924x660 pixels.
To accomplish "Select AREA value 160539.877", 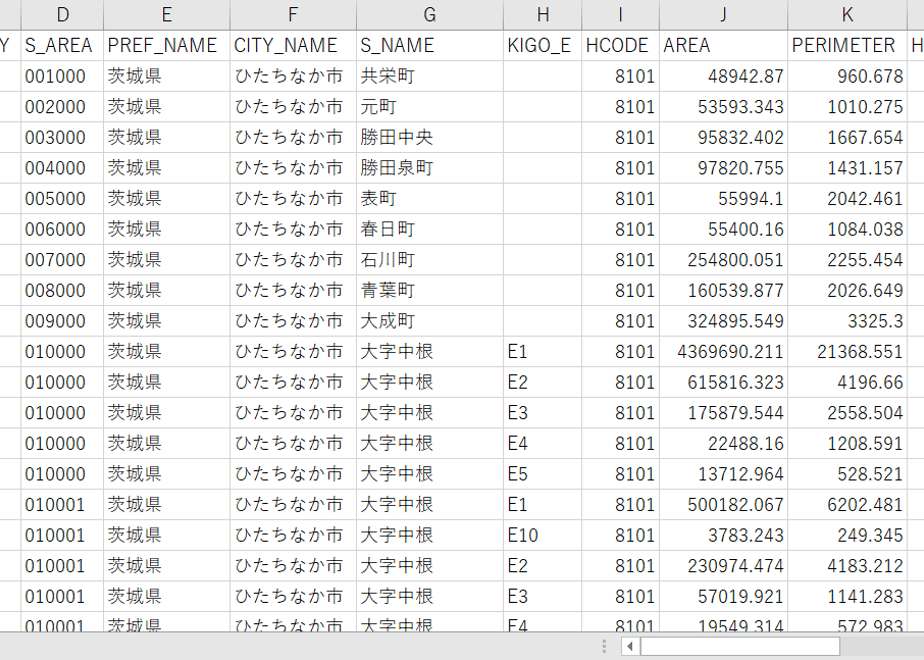I will coord(723,291).
